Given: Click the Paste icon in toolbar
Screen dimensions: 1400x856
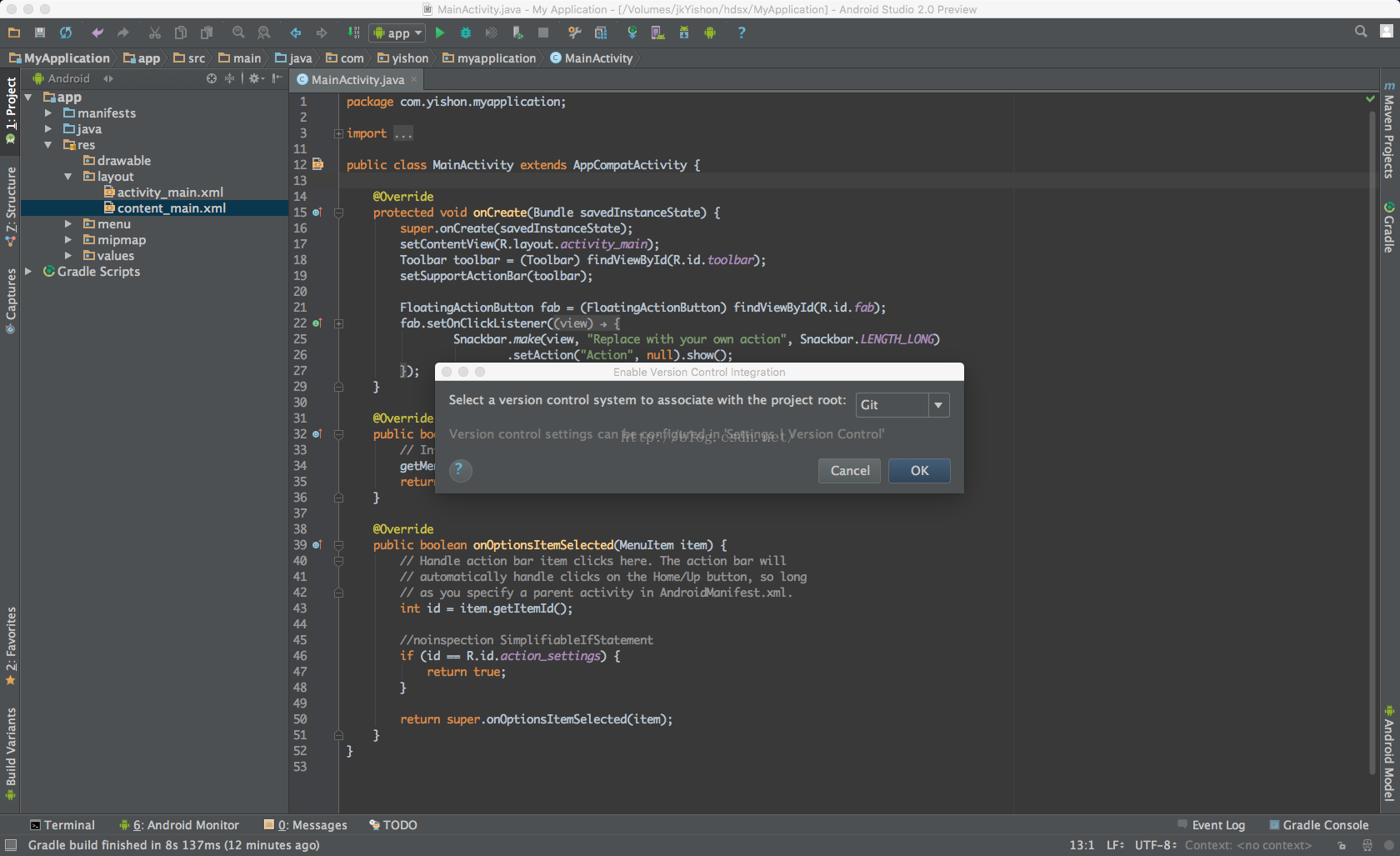Looking at the screenshot, I should tap(207, 33).
